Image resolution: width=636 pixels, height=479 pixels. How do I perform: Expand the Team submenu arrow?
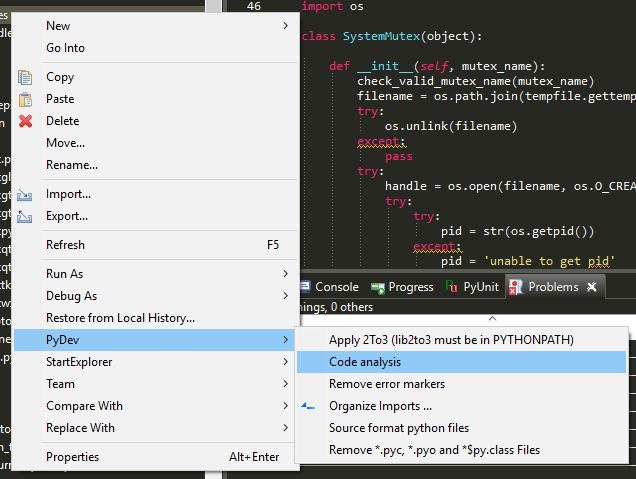pos(286,384)
